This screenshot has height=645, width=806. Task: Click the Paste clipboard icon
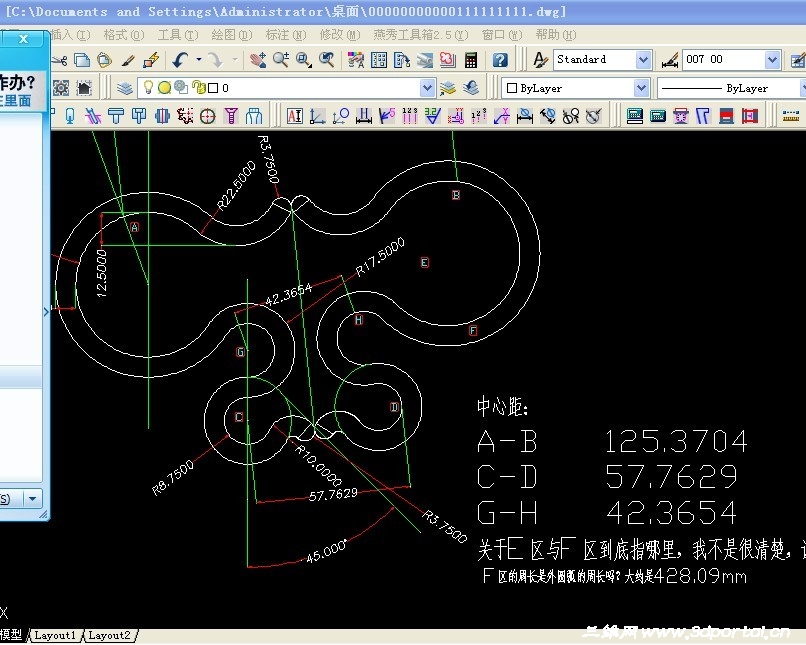pos(104,60)
